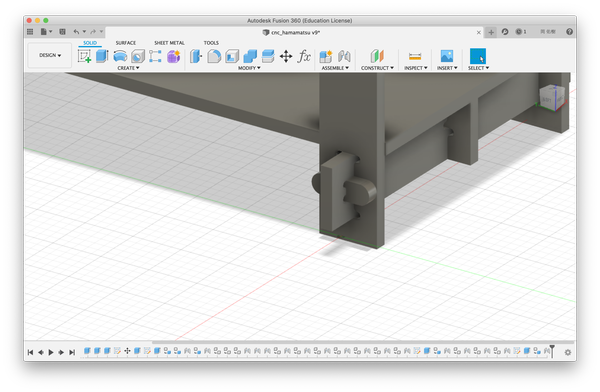Jump timeline to the end

[x=72, y=352]
